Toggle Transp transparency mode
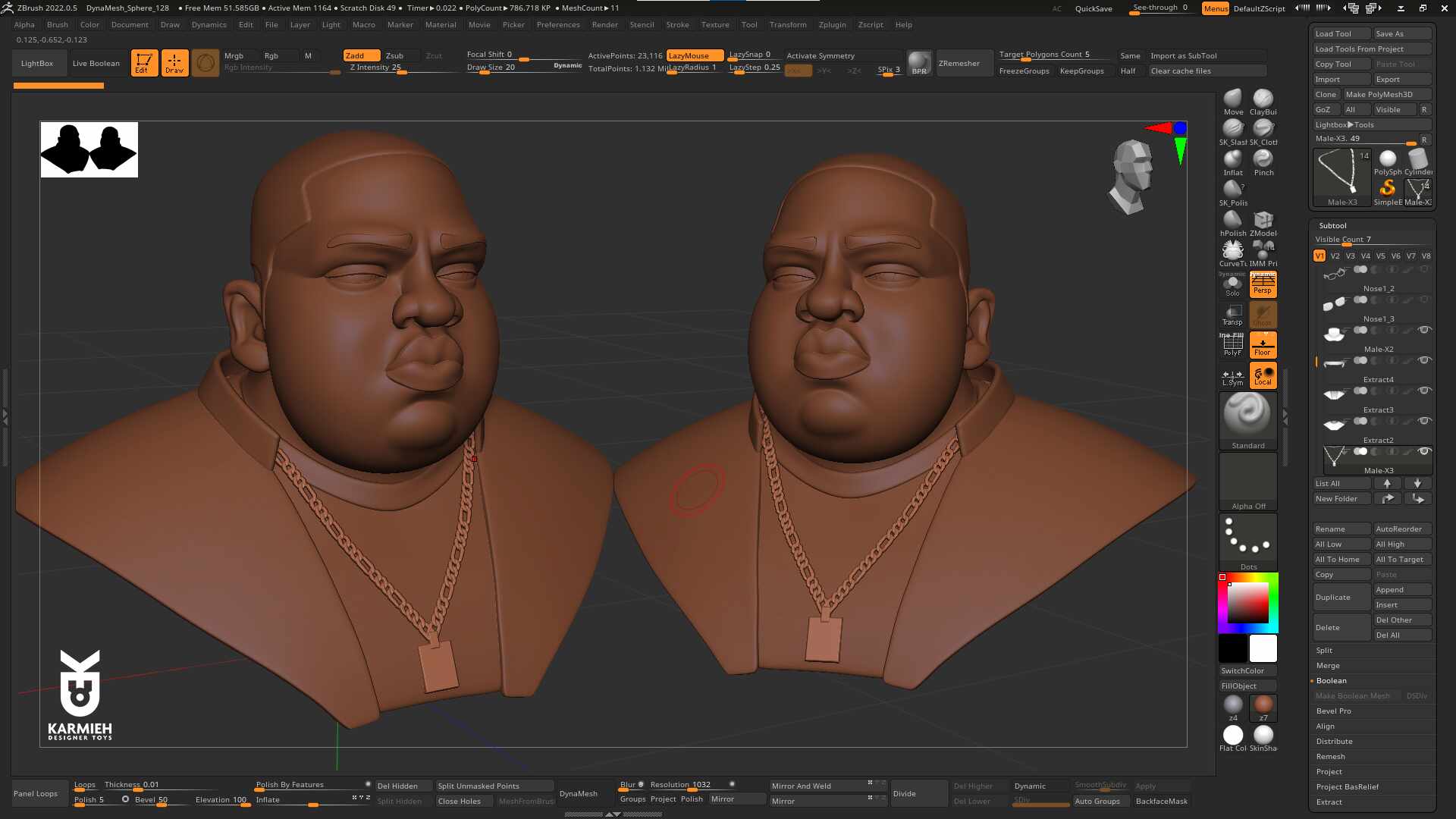Viewport: 1456px width, 819px height. click(1233, 315)
